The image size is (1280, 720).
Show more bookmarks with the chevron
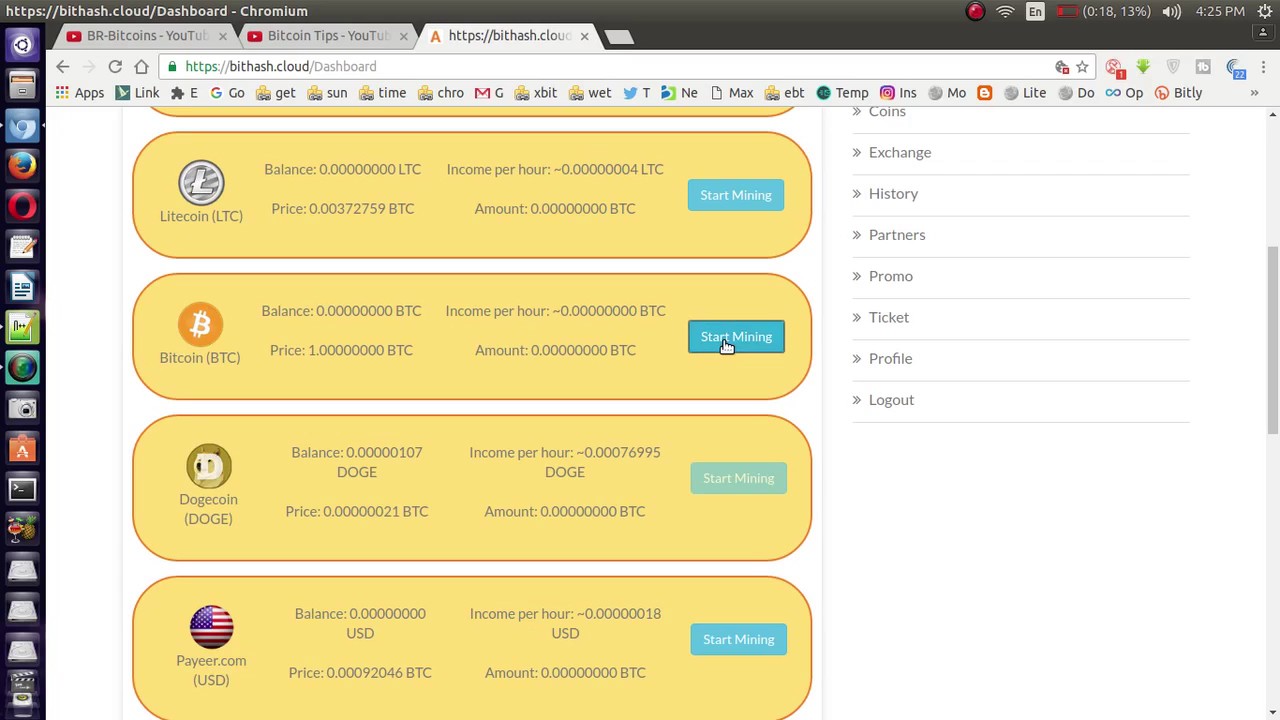[x=1254, y=93]
